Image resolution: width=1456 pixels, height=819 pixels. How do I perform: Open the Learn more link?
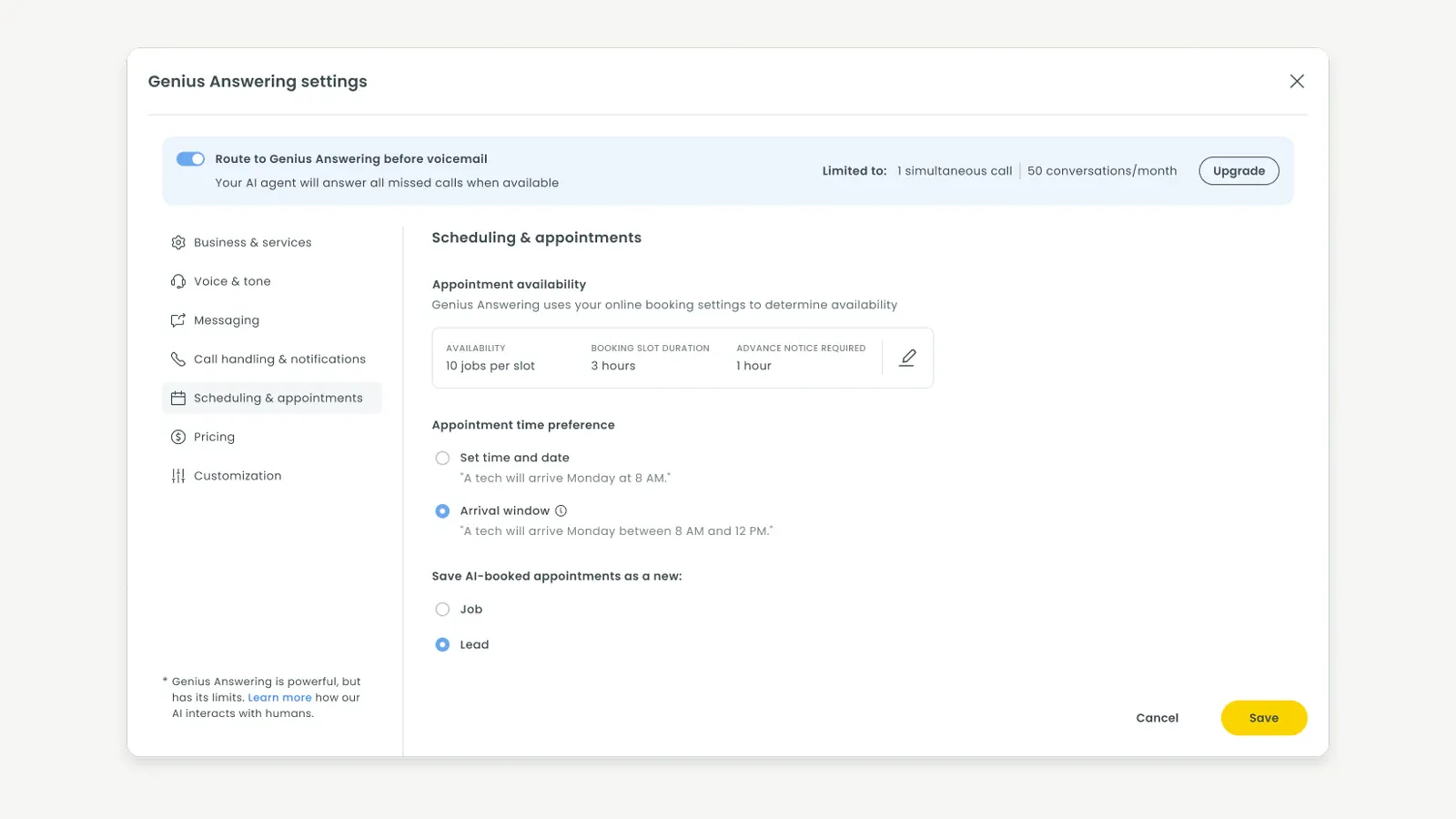[x=279, y=698]
